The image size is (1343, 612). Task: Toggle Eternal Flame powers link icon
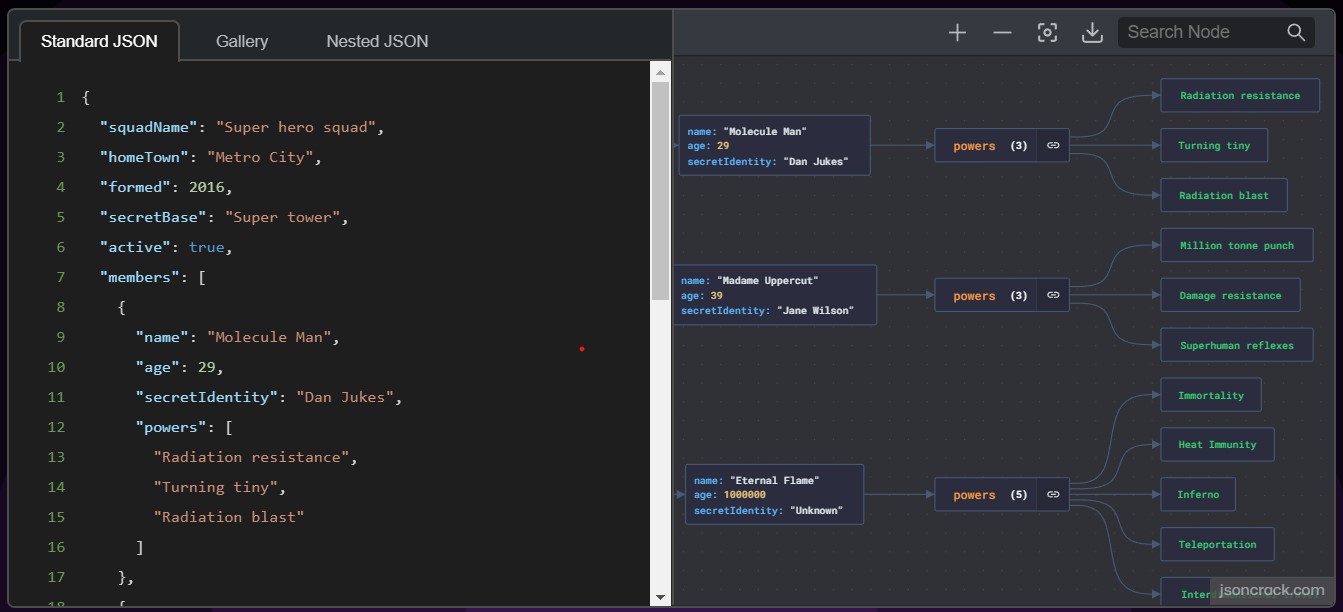pos(1053,494)
